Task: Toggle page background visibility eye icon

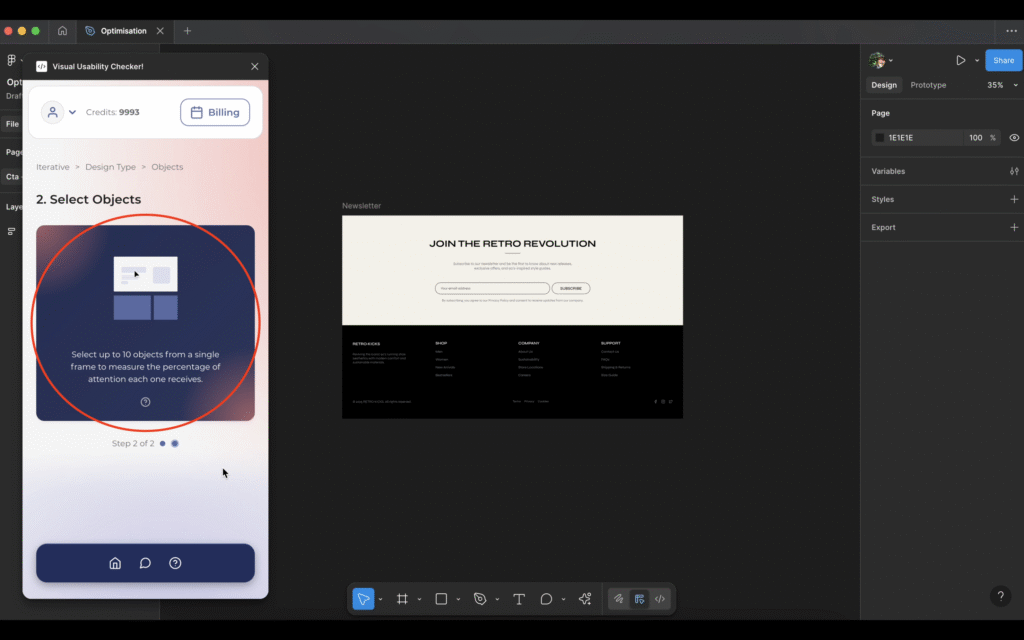Action: tap(1014, 138)
